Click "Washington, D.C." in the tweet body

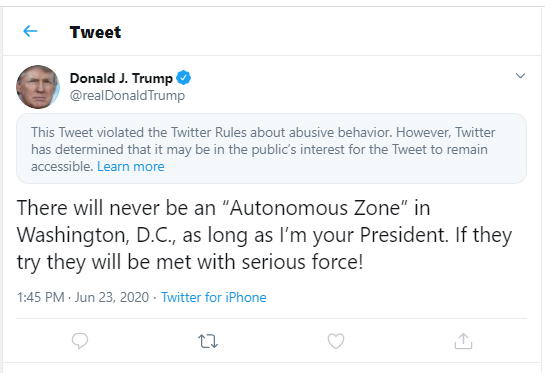[x=97, y=235]
